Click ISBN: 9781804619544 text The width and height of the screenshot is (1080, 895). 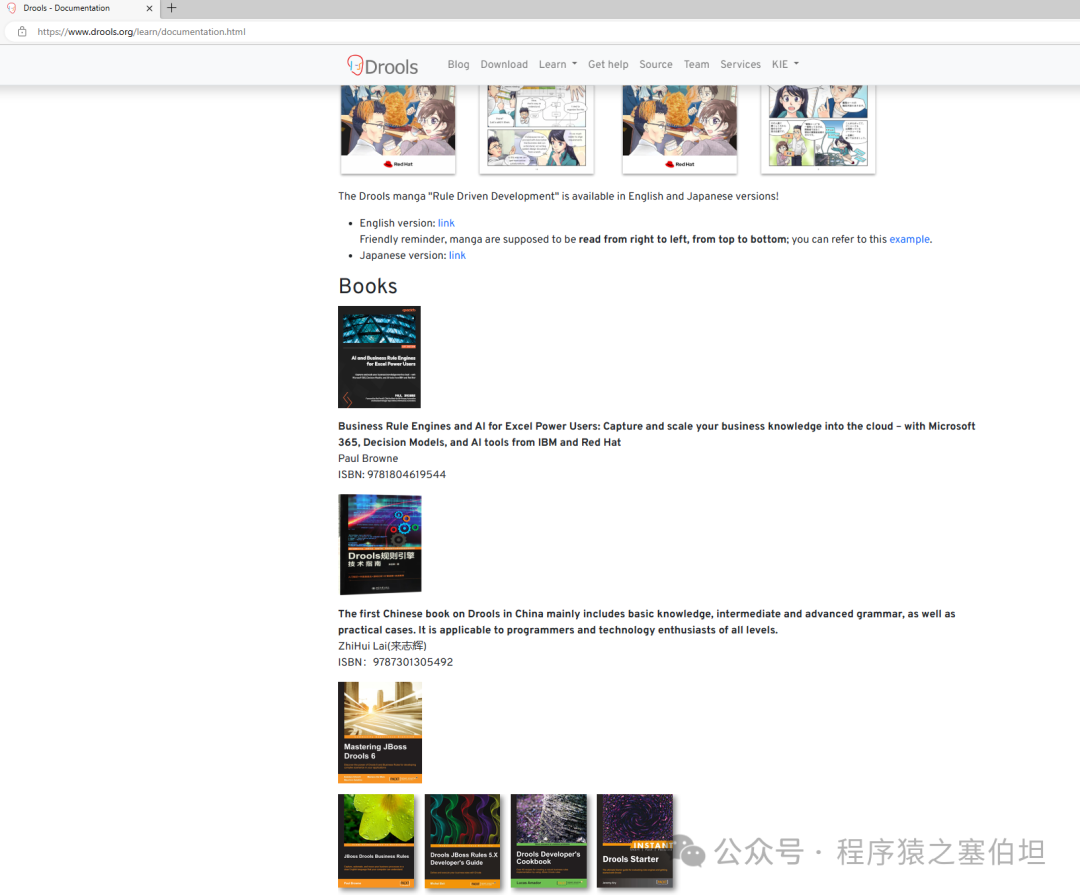(392, 475)
